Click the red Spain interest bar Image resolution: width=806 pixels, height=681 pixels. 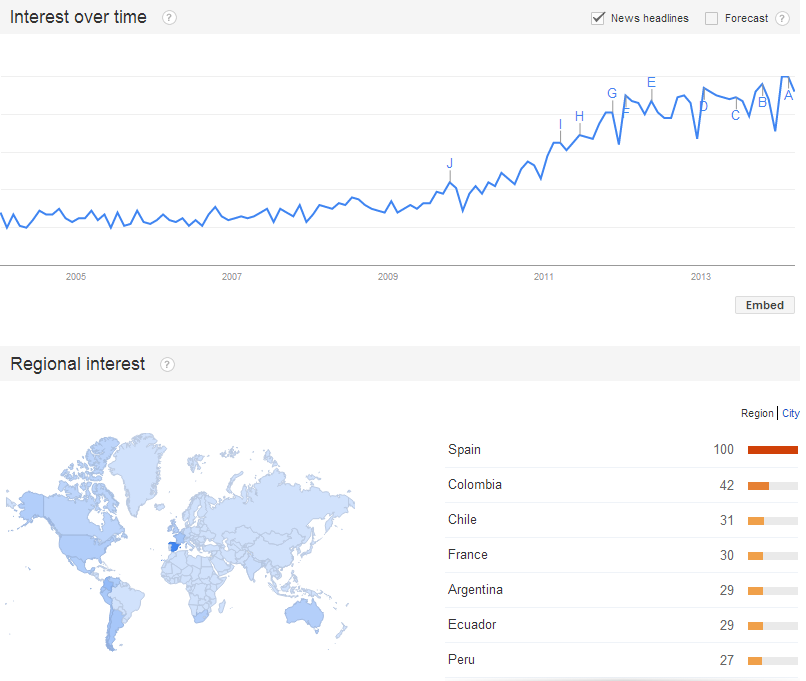[772, 450]
